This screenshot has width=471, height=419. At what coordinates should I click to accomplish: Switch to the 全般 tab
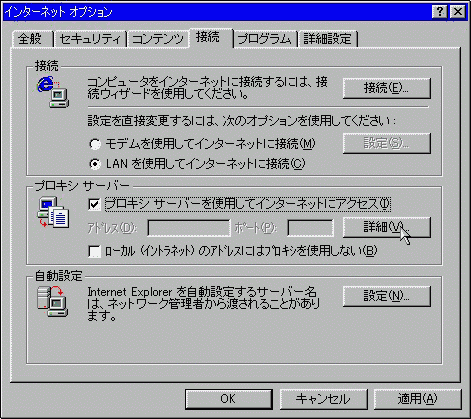coord(31,39)
